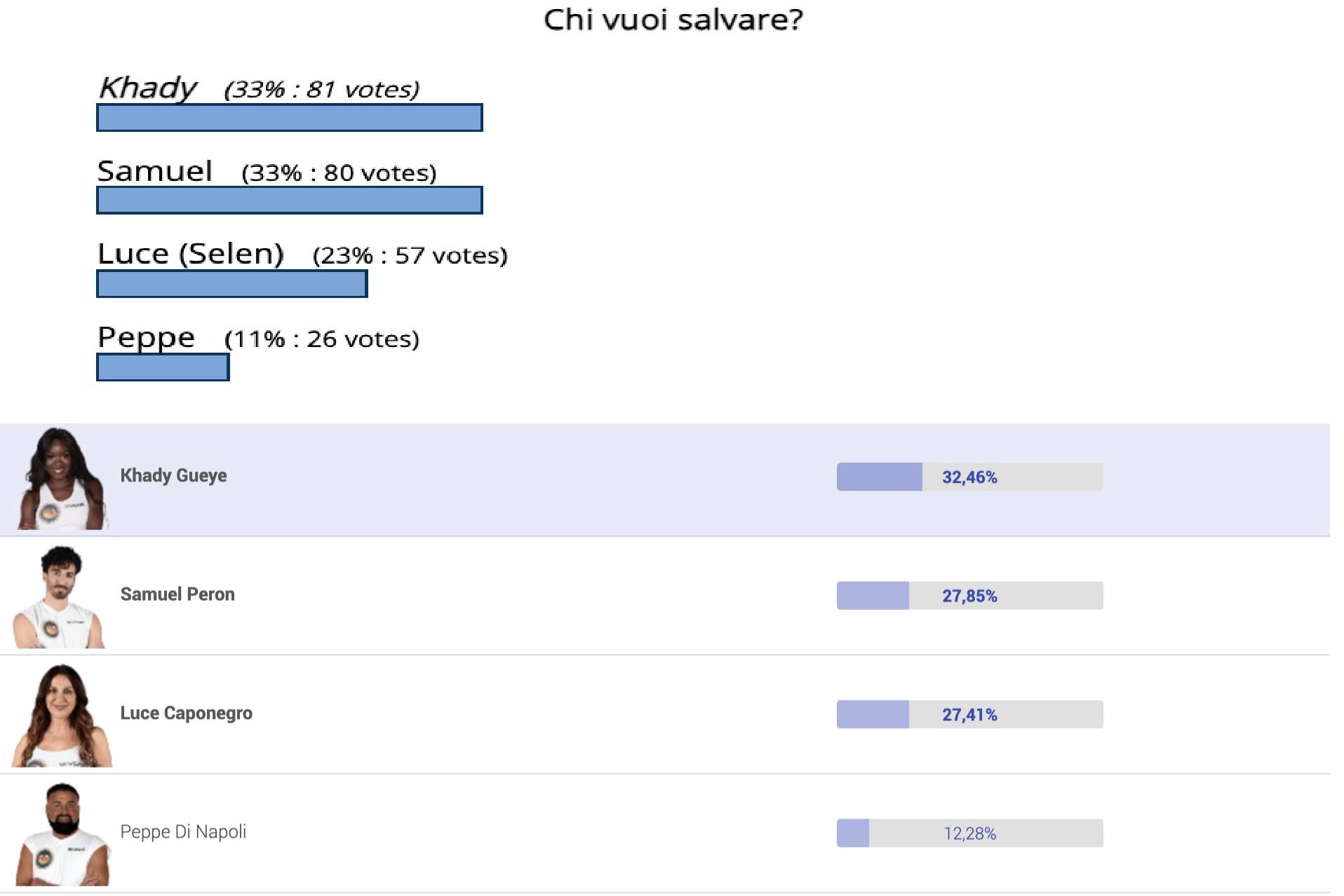Click the '23% : 57 votes' label
The width and height of the screenshot is (1344, 896).
coord(410,256)
